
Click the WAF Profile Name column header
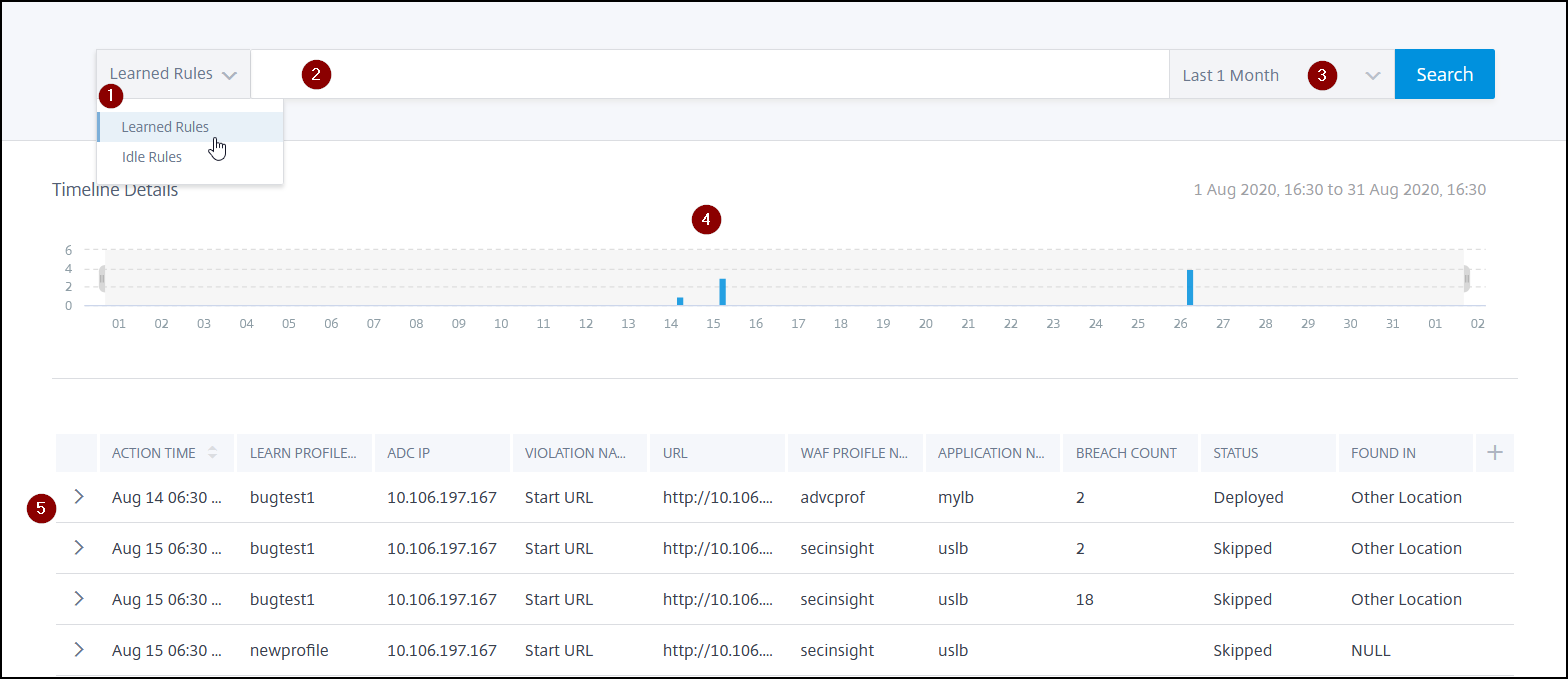856,453
